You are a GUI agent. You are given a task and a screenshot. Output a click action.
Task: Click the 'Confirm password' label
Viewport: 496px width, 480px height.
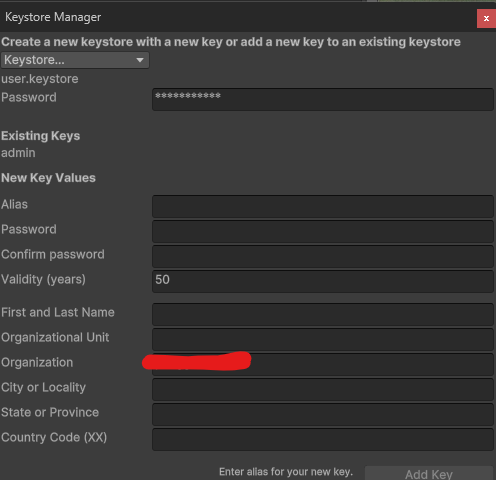click(53, 255)
